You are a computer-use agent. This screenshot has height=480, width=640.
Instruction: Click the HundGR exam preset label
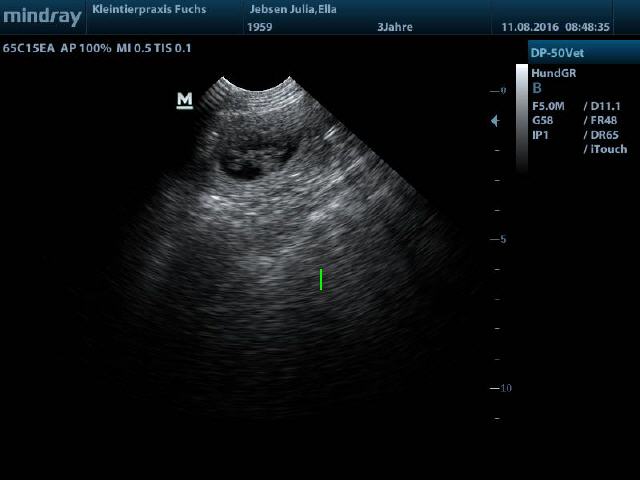point(553,73)
